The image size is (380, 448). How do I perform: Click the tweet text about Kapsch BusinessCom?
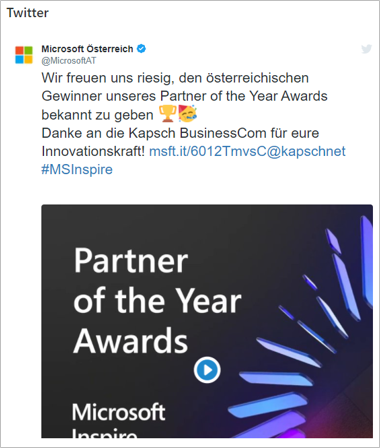point(180,133)
